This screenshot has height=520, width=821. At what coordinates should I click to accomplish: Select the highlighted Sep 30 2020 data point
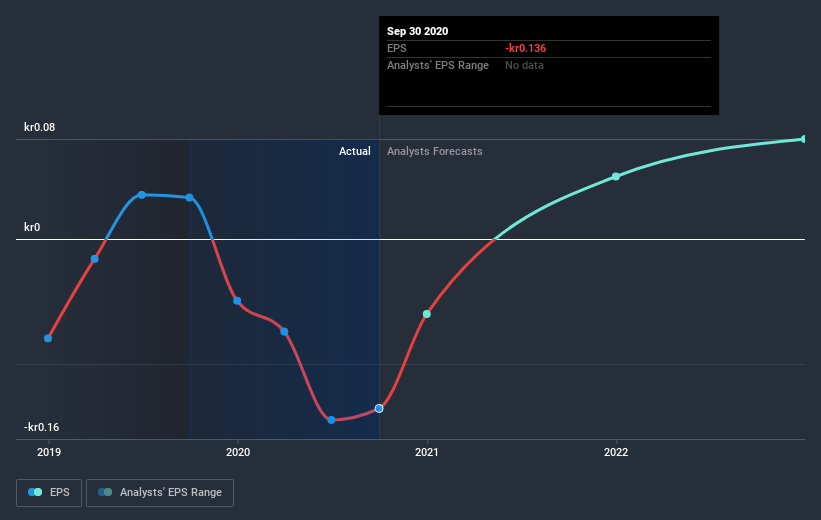click(x=379, y=408)
